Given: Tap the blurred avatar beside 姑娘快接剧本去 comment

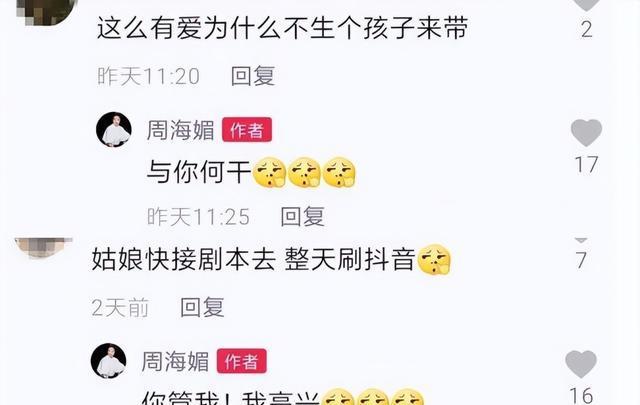Looking at the screenshot, I should pyautogui.click(x=43, y=247).
